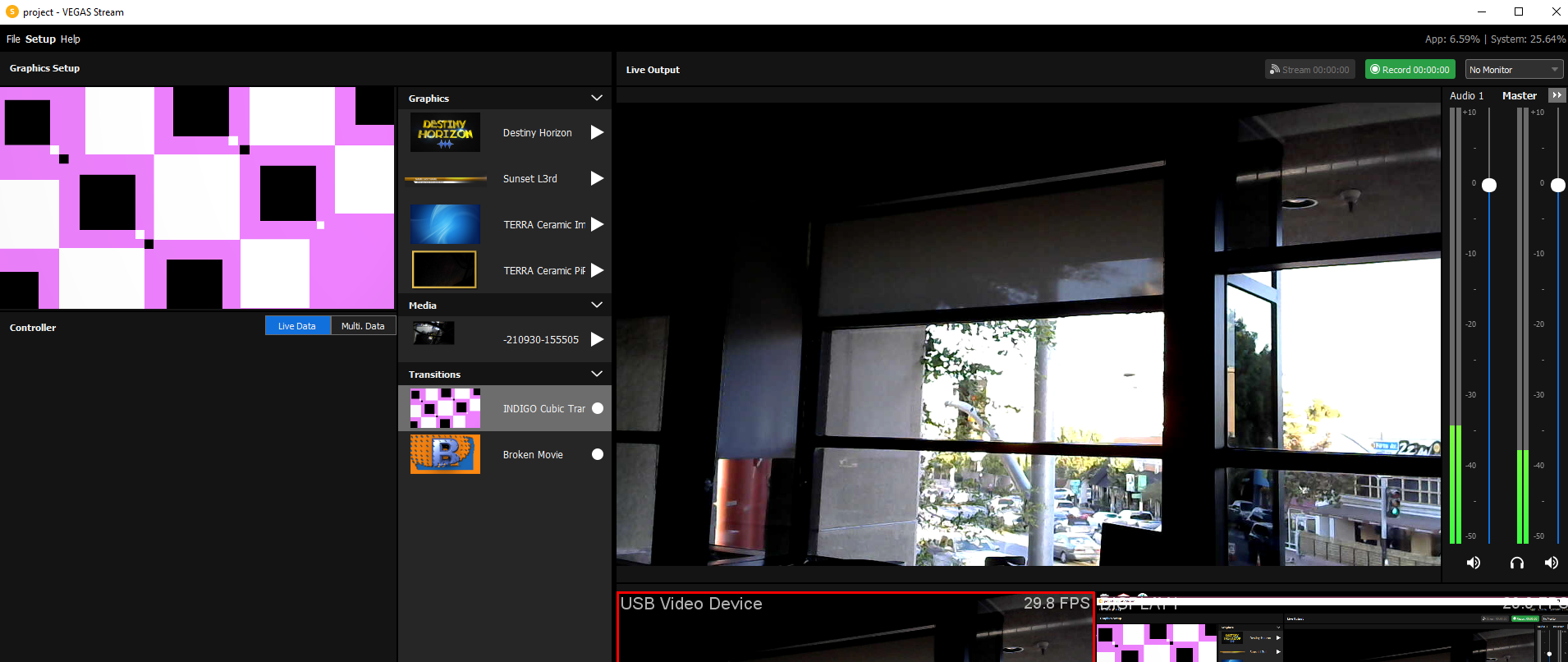Mute the Master output speaker
The width and height of the screenshot is (1568, 662).
[1551, 563]
